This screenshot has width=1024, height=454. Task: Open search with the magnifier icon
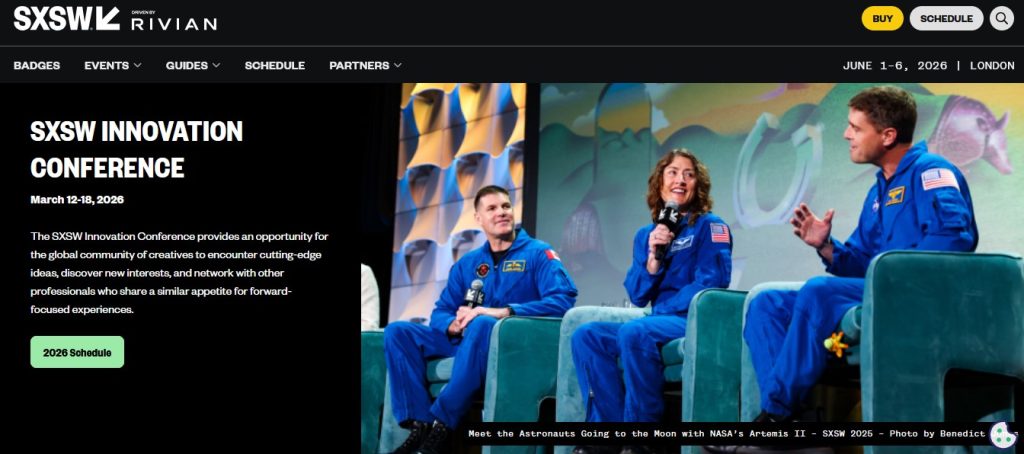coord(1001,18)
